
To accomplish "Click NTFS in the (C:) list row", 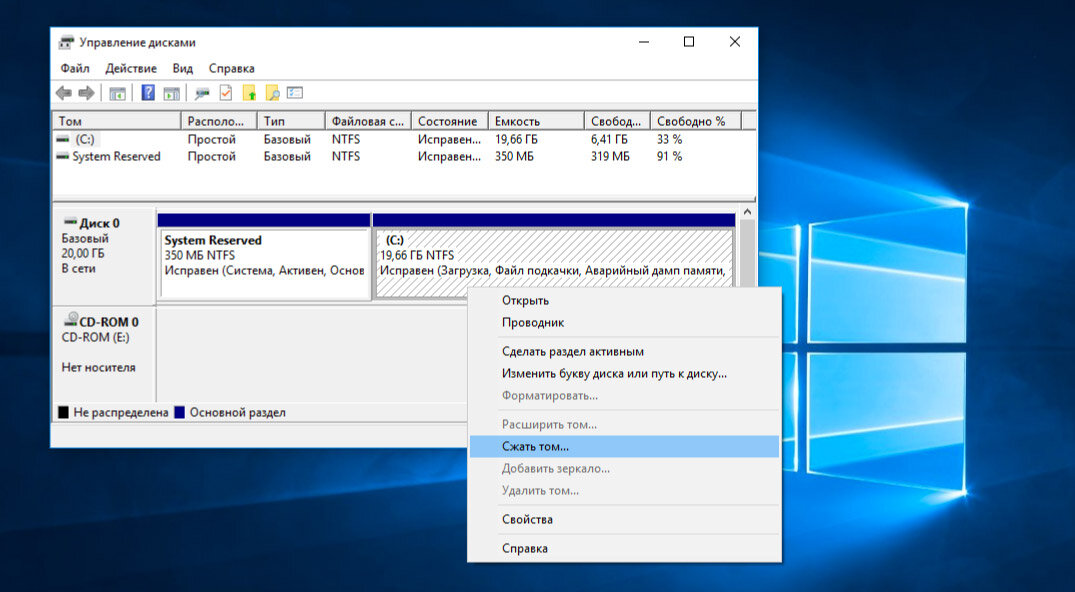I will tap(346, 139).
